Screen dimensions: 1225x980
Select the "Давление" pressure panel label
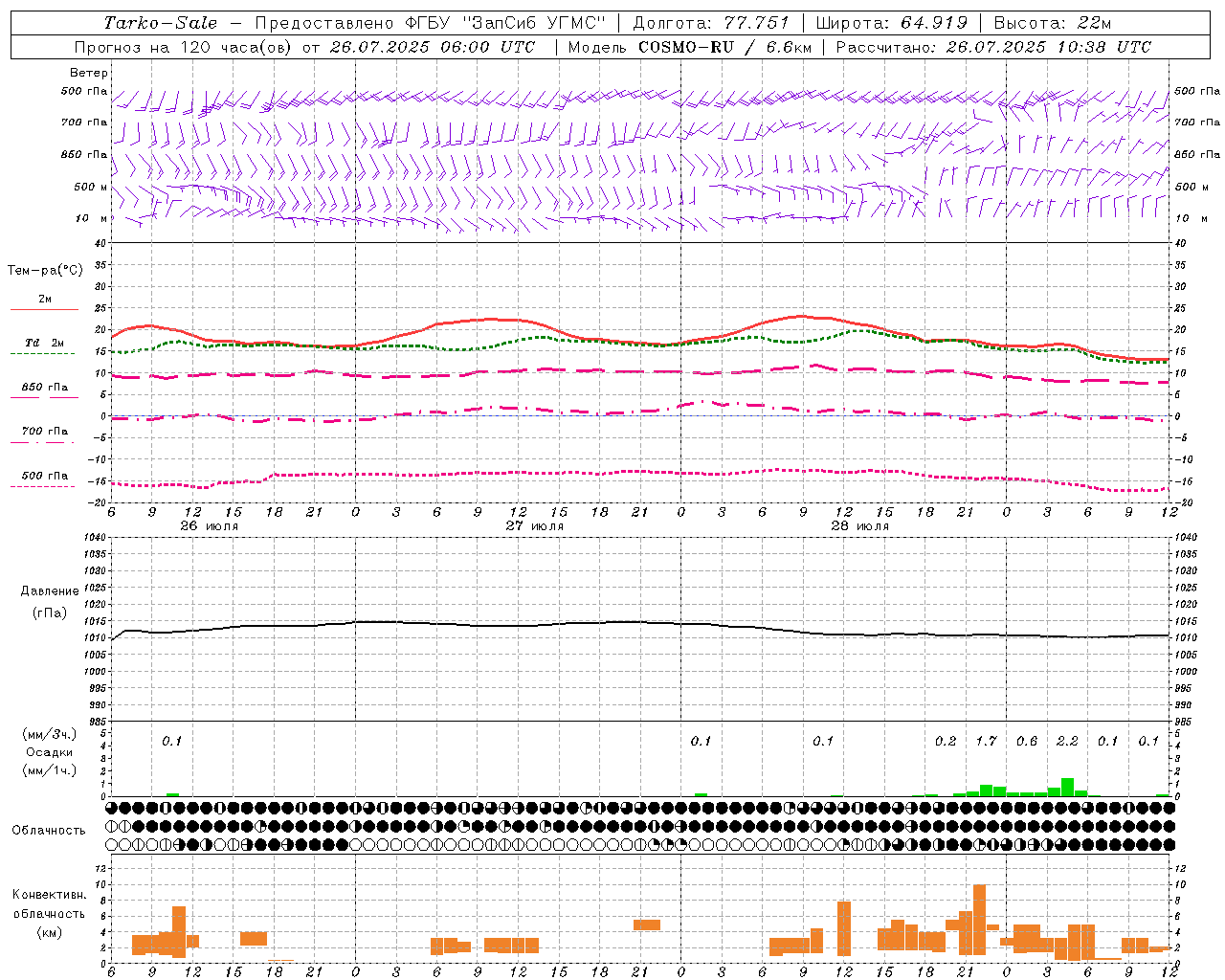point(50,591)
